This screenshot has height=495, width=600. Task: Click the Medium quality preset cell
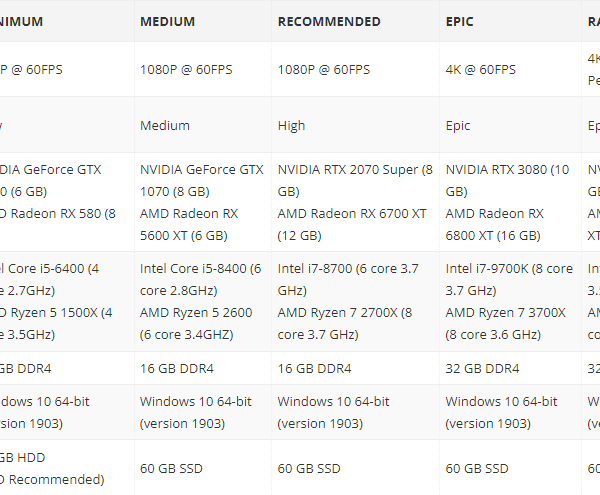pyautogui.click(x=203, y=125)
